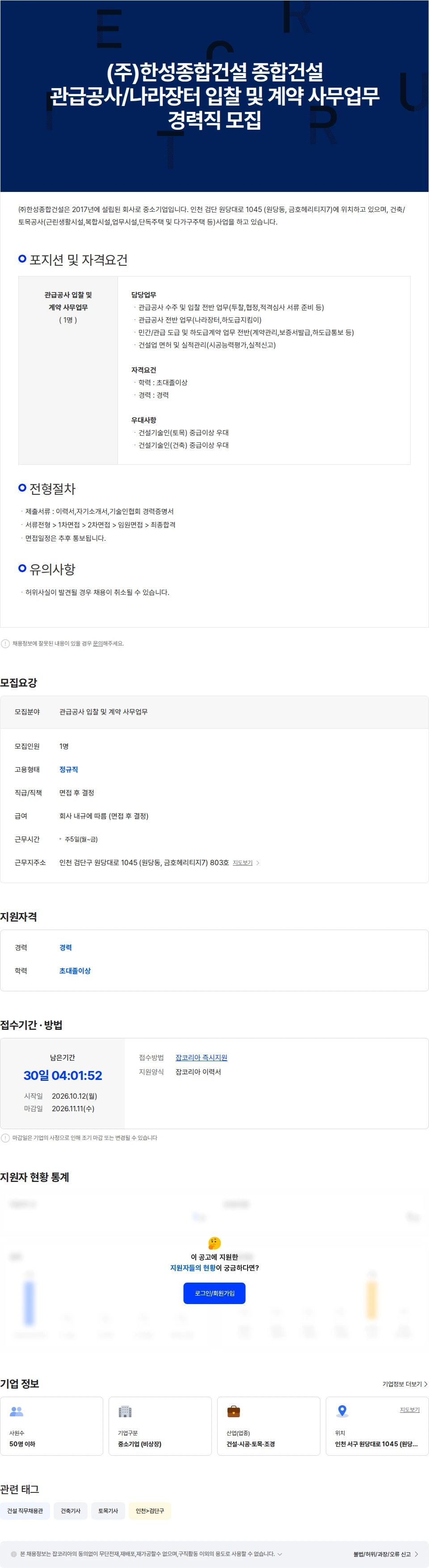The height and width of the screenshot is (1568, 429).
Task: Open 지도보기 link in 위치 card
Action: click(409, 1410)
